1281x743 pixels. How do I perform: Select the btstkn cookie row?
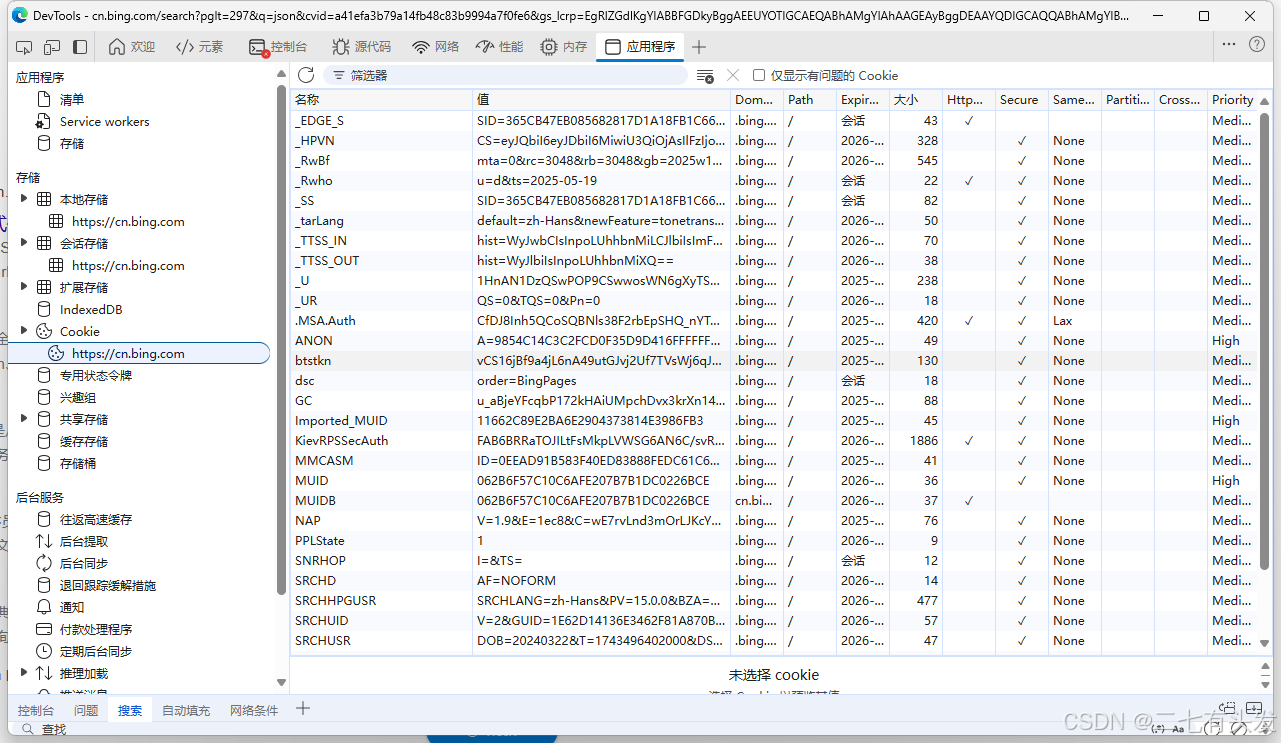tap(774, 360)
